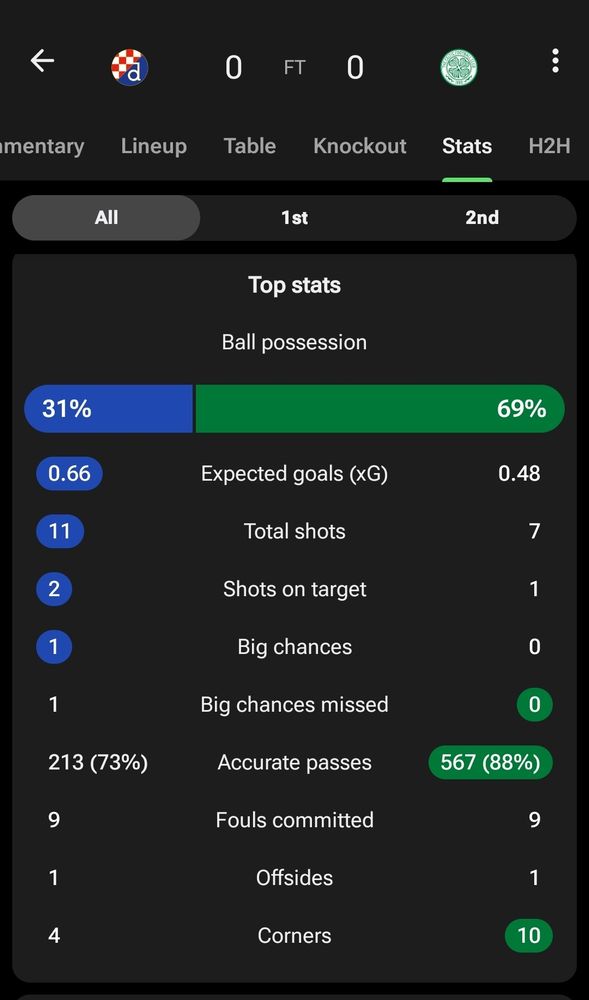The width and height of the screenshot is (589, 1000).
Task: Tap the green 69% possession bar
Action: click(380, 409)
